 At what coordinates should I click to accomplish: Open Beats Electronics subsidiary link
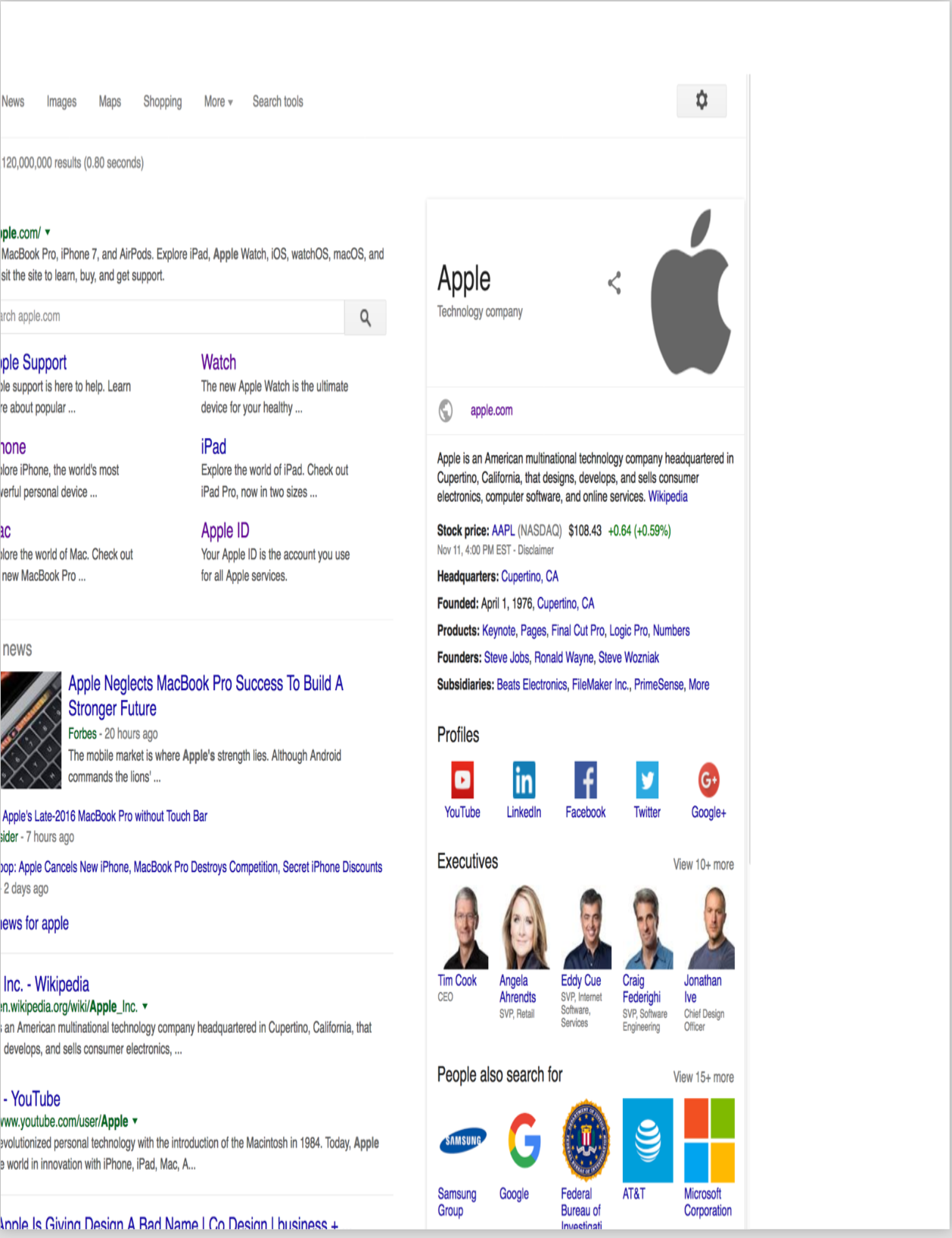[x=531, y=685]
